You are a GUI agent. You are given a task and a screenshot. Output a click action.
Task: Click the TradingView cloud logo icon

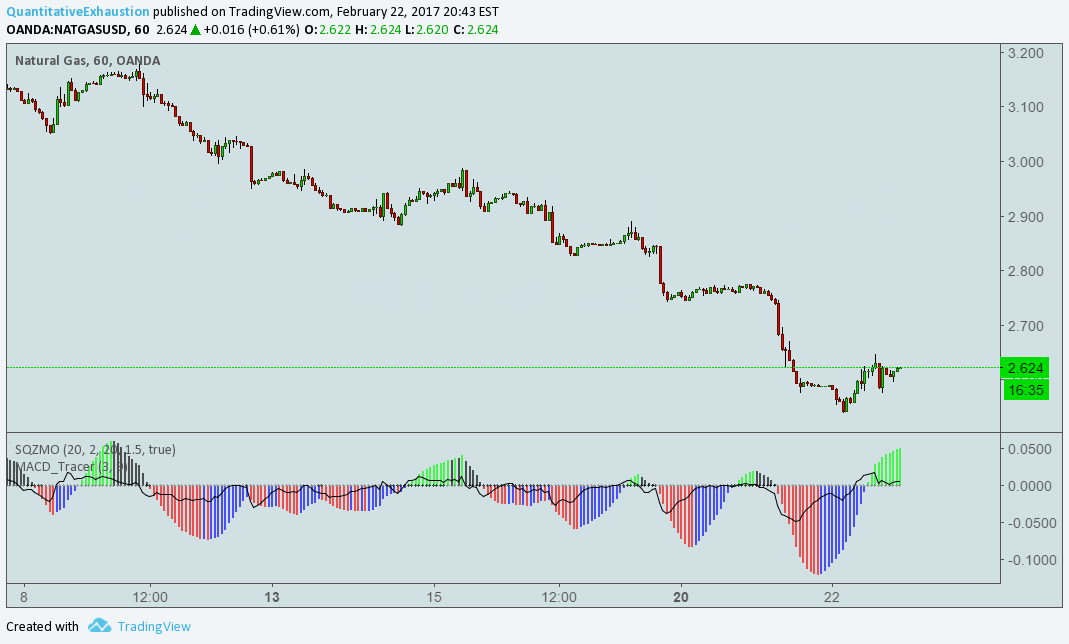click(x=100, y=625)
